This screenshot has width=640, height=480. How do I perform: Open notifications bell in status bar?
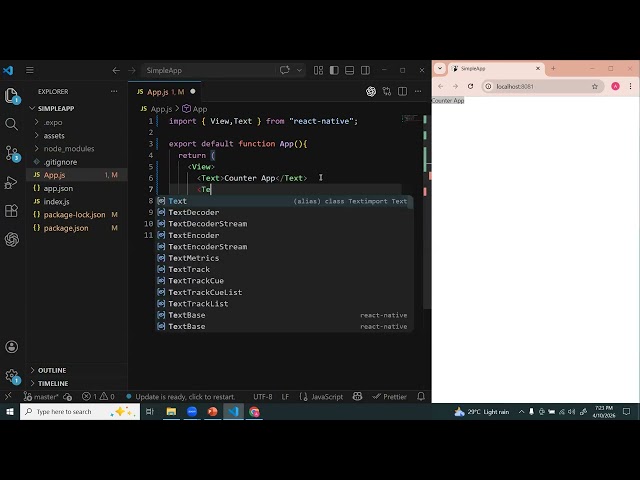click(x=421, y=396)
